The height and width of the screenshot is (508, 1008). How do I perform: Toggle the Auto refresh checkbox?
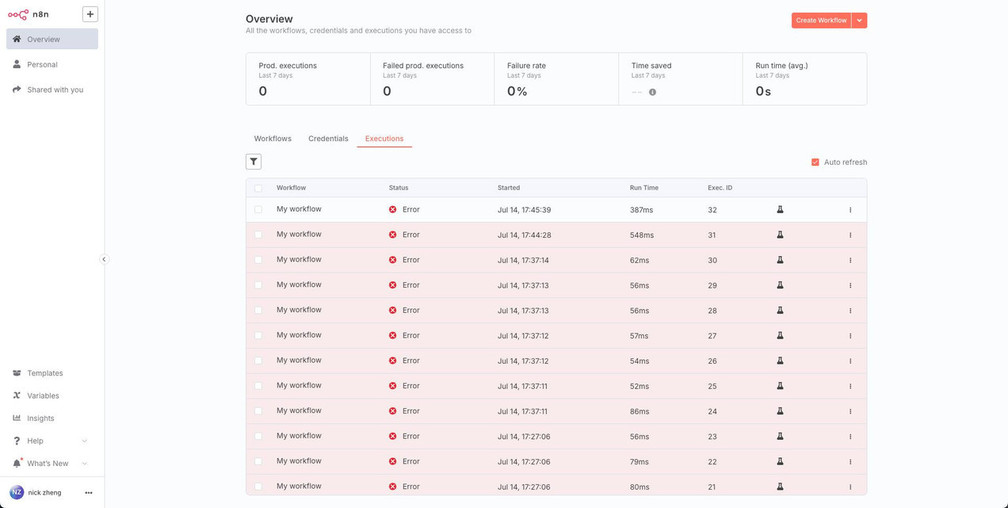point(815,162)
